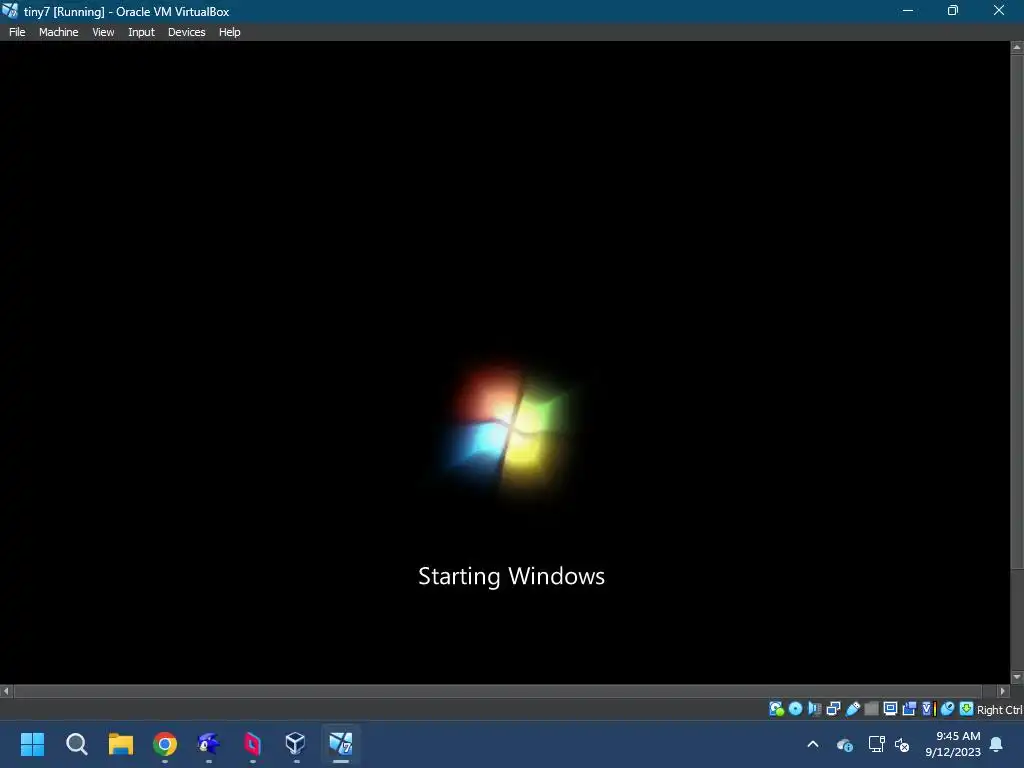Select the tiny7 VM taskbar icon
The height and width of the screenshot is (768, 1024).
point(341,744)
